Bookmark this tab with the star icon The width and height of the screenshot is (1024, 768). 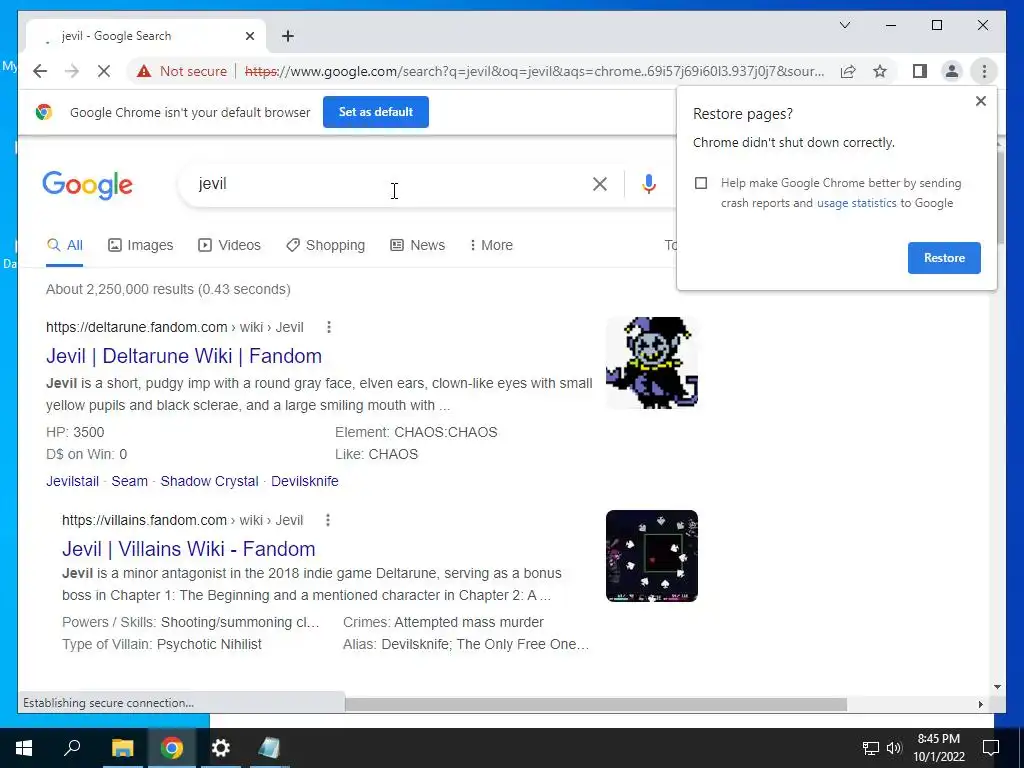coord(880,71)
